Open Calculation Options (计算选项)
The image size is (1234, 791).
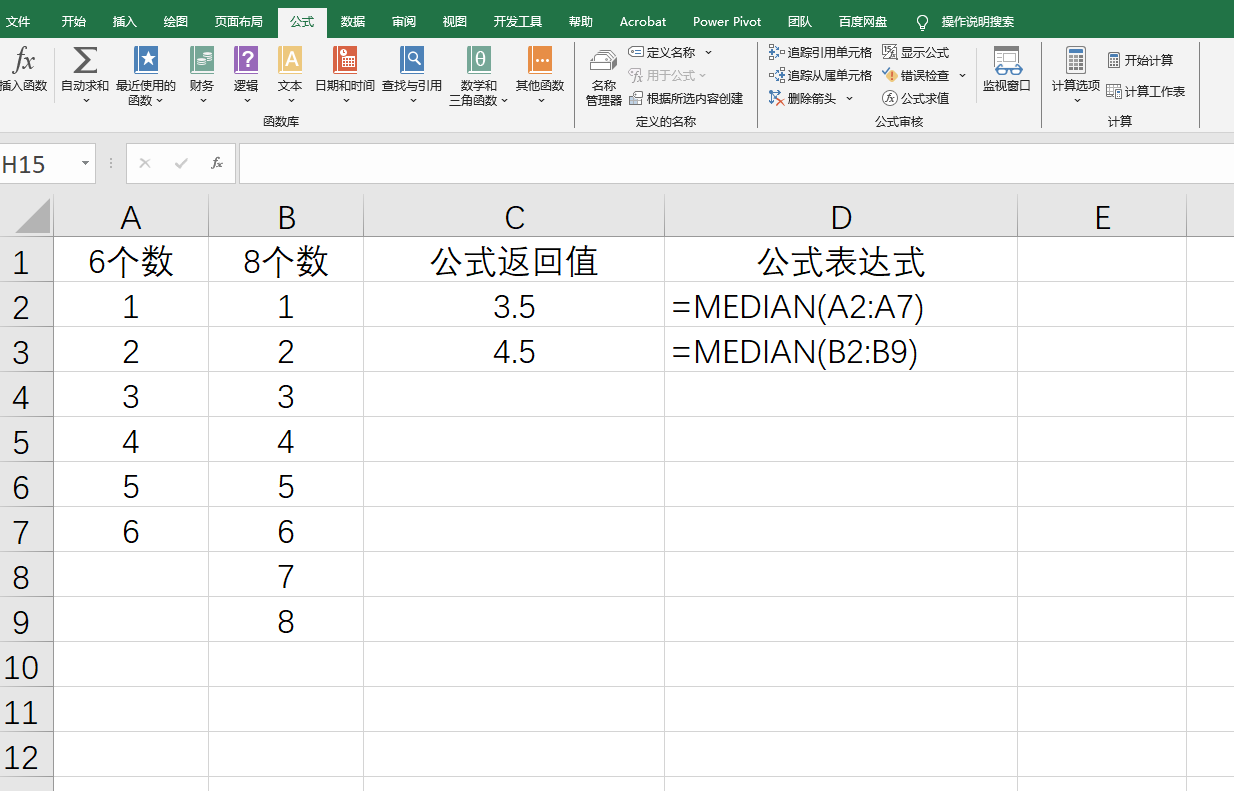(1076, 75)
